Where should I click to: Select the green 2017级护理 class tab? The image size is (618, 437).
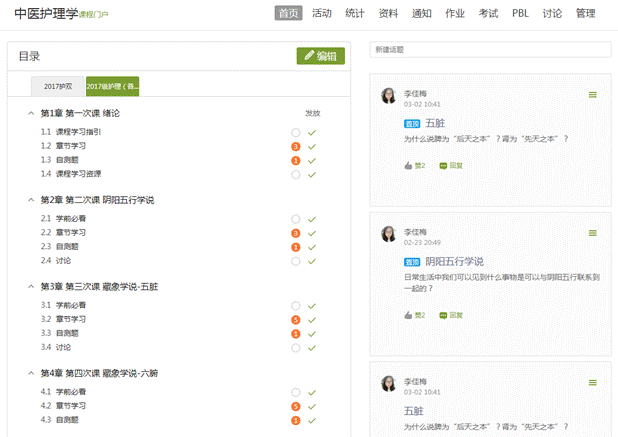pos(112,86)
